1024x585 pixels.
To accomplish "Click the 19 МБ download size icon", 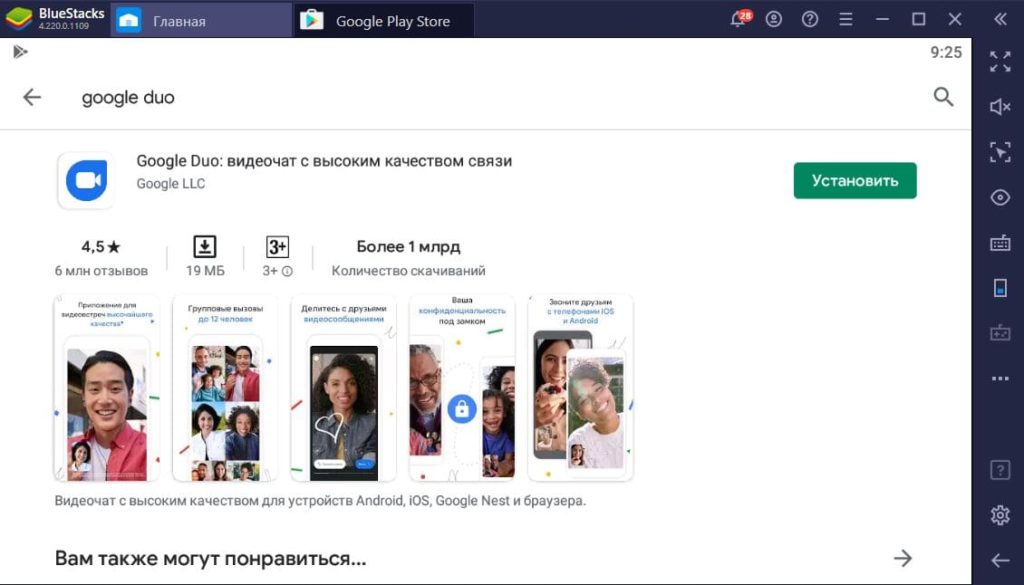I will (x=204, y=247).
